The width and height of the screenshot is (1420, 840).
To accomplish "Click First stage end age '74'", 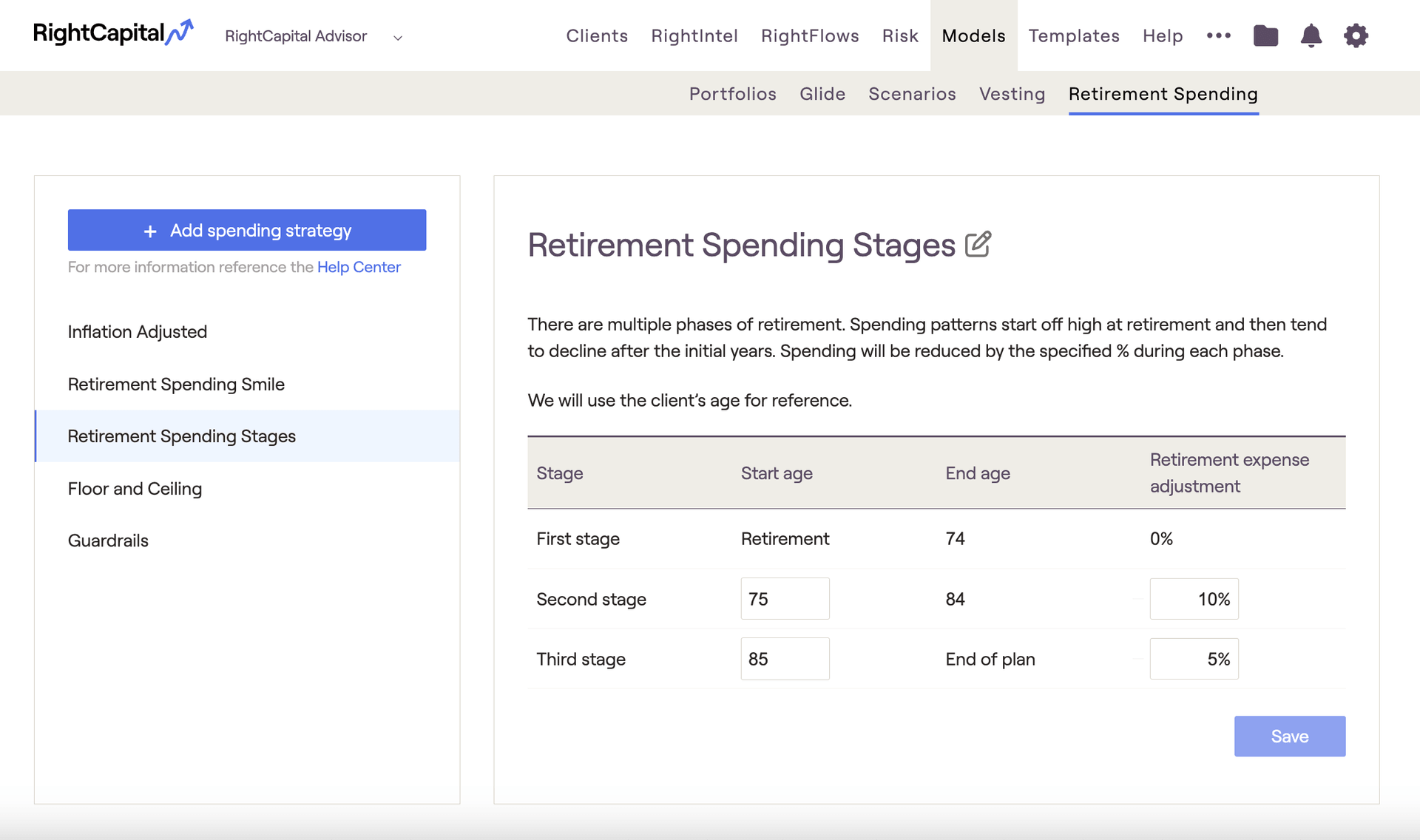I will point(955,538).
